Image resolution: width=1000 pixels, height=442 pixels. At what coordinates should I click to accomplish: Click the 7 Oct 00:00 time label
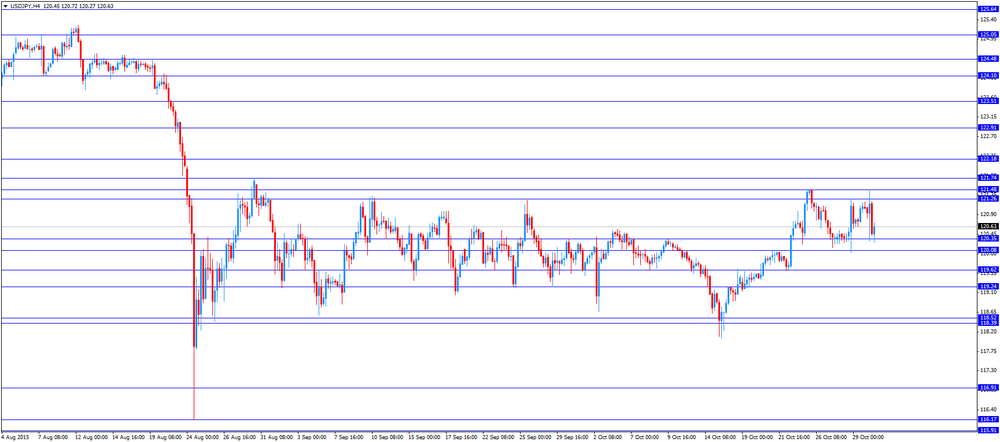[x=645, y=438]
